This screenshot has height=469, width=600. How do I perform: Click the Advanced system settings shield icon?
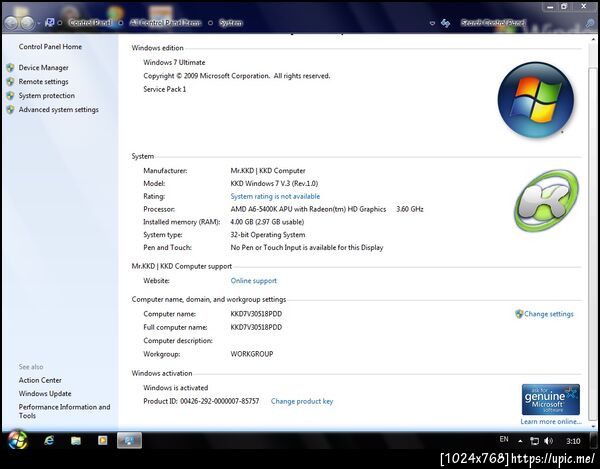[10, 109]
